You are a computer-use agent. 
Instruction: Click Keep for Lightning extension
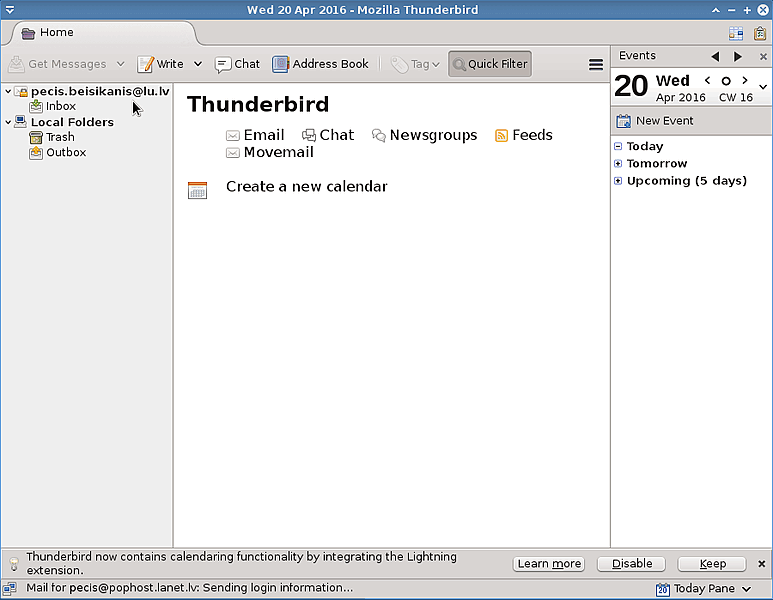(x=712, y=564)
